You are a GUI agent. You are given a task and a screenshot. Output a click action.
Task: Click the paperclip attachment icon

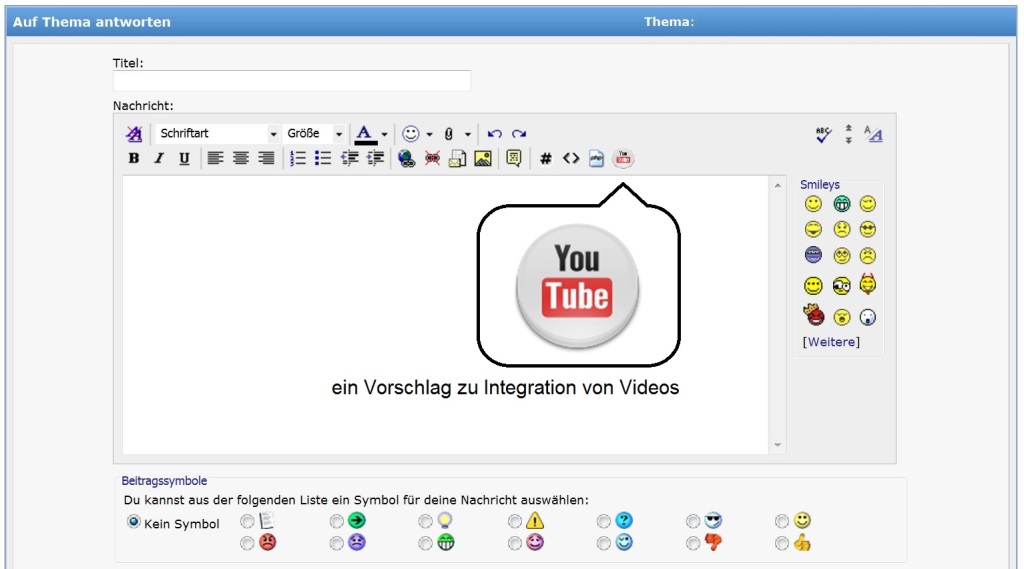(x=449, y=134)
